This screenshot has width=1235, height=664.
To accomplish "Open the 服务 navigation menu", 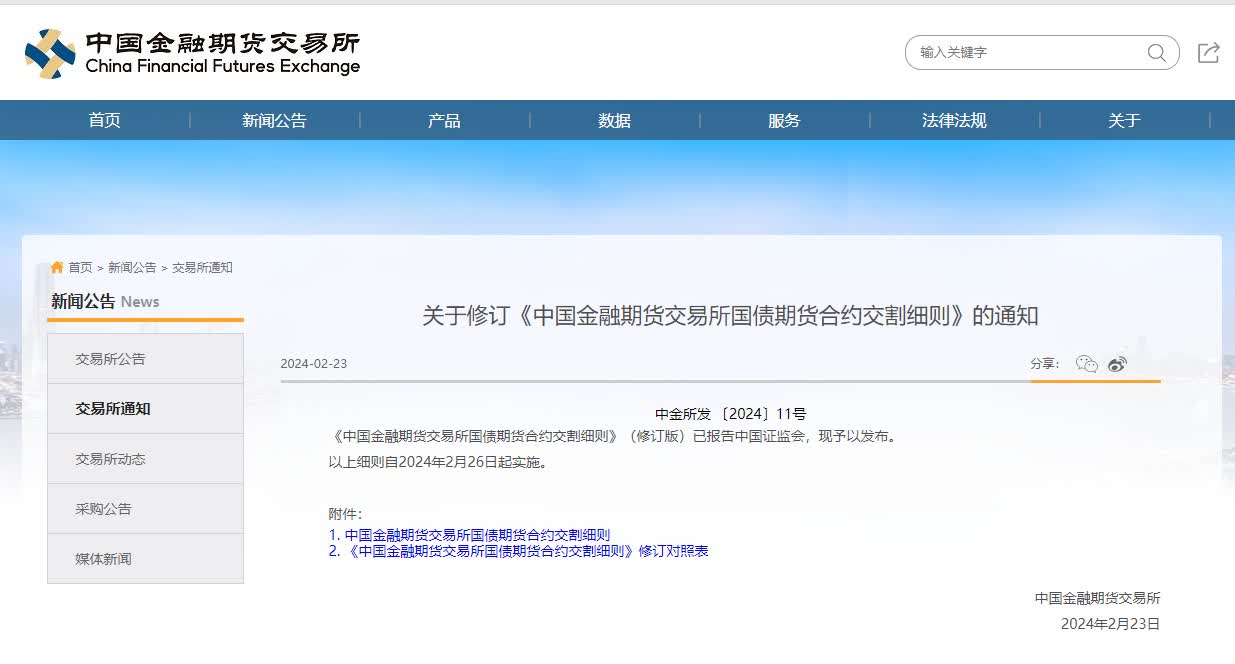I will (x=784, y=120).
